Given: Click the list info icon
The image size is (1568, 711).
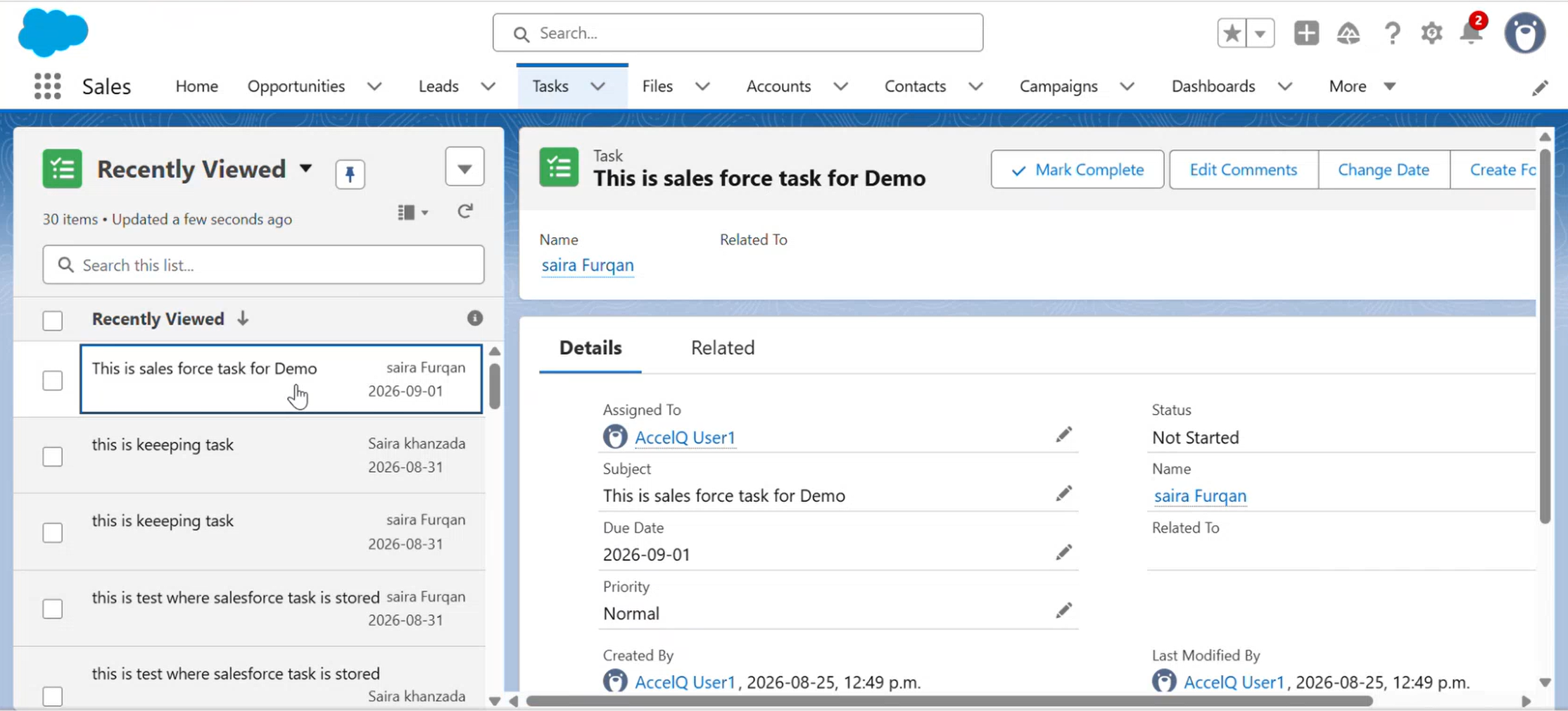Looking at the screenshot, I should (x=475, y=318).
